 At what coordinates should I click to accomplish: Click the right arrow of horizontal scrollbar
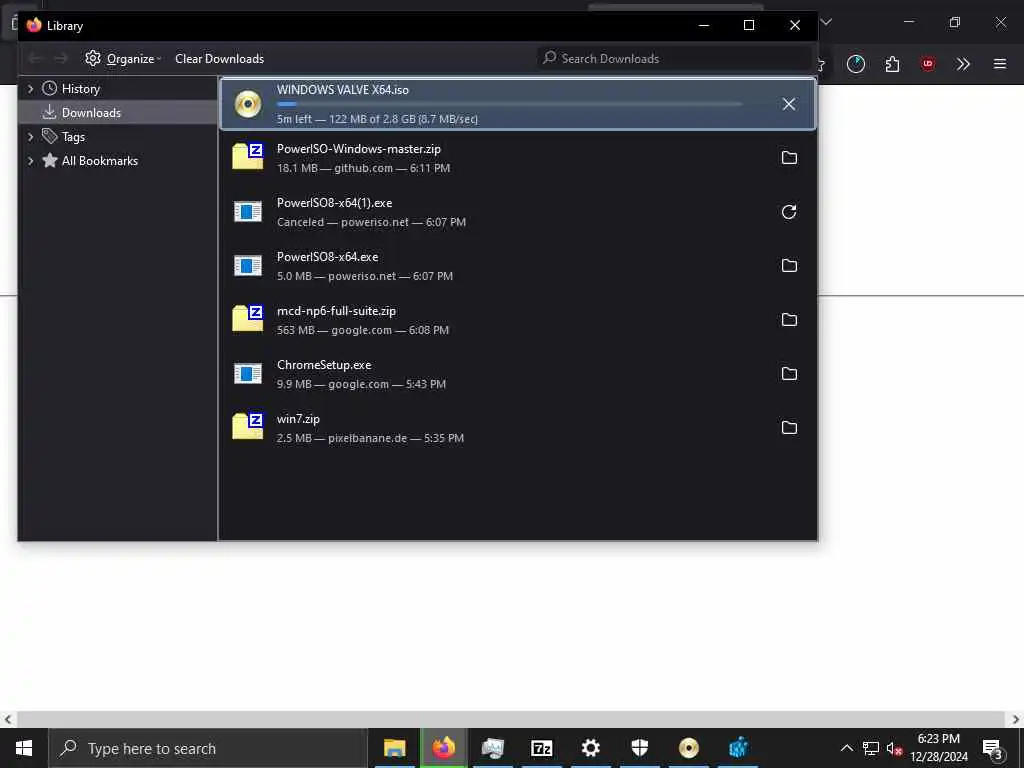tap(1016, 720)
